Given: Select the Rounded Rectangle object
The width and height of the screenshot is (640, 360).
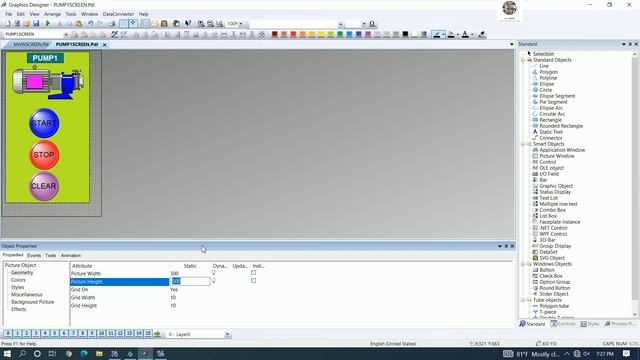Looking at the screenshot, I should [x=561, y=126].
